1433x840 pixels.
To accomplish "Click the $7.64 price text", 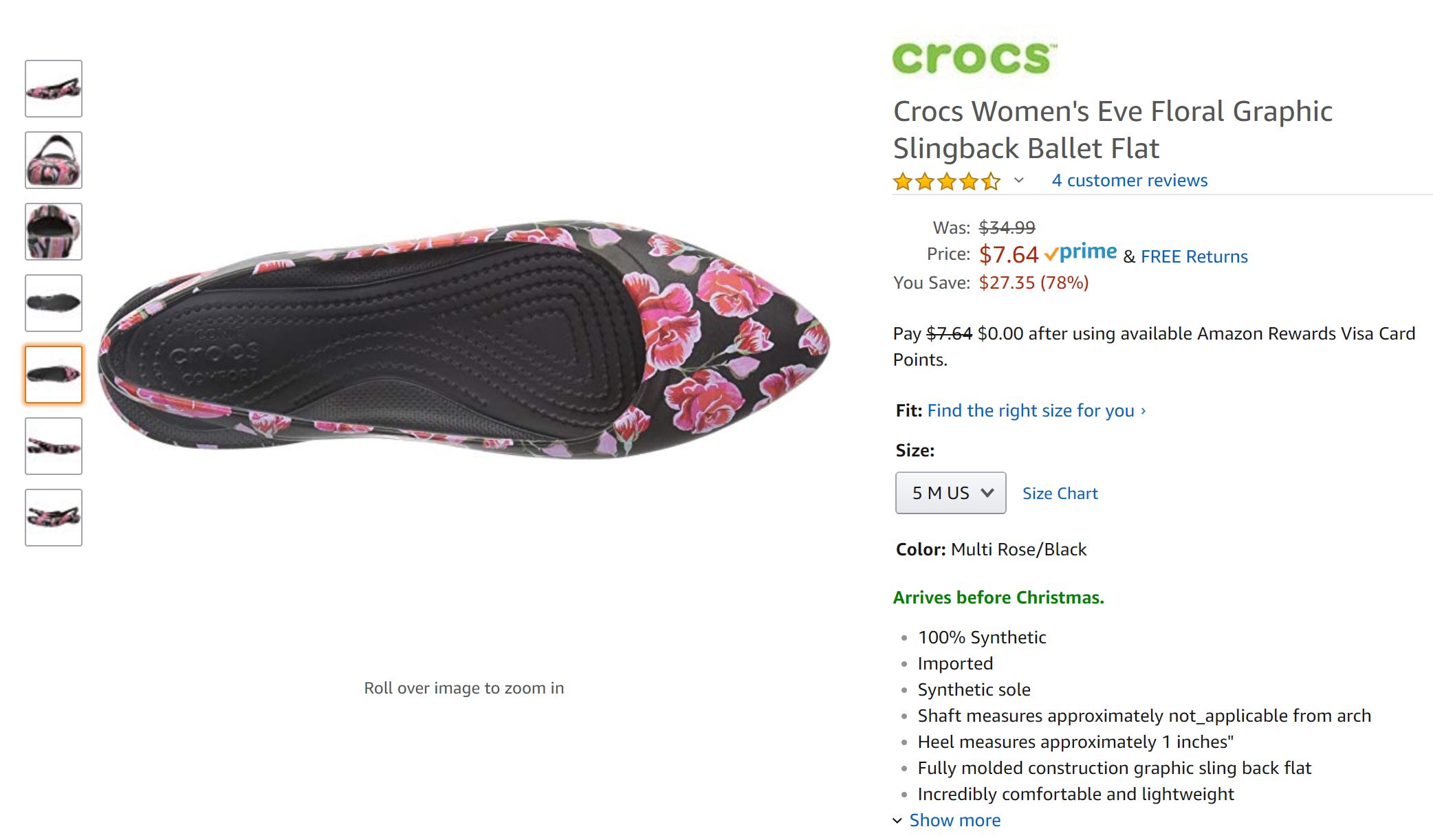I will pyautogui.click(x=1008, y=254).
